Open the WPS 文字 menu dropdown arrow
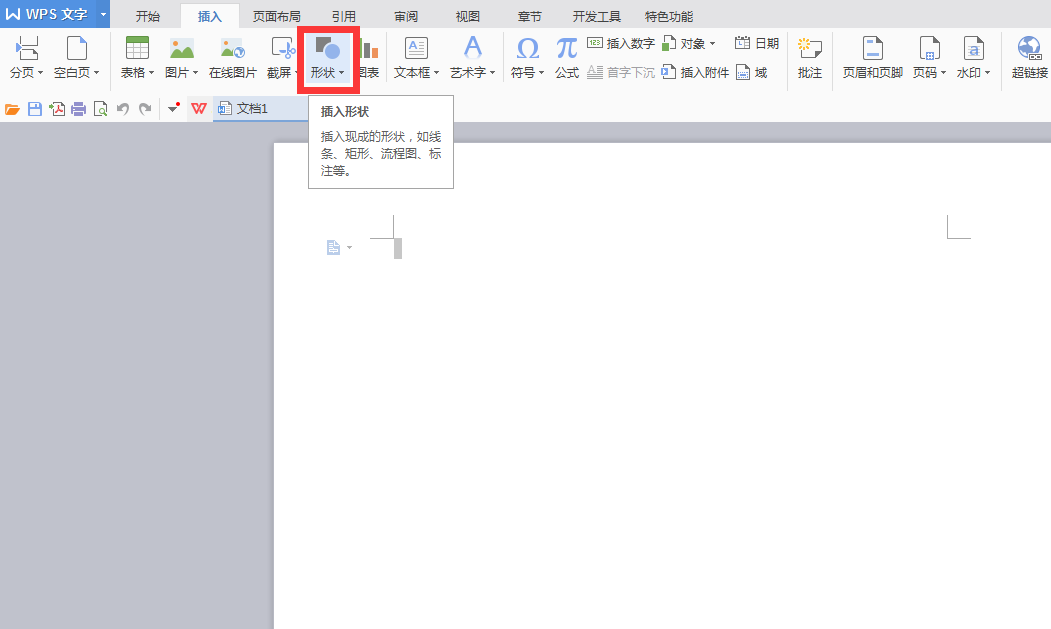Screen dimensions: 1051x629 103,14
